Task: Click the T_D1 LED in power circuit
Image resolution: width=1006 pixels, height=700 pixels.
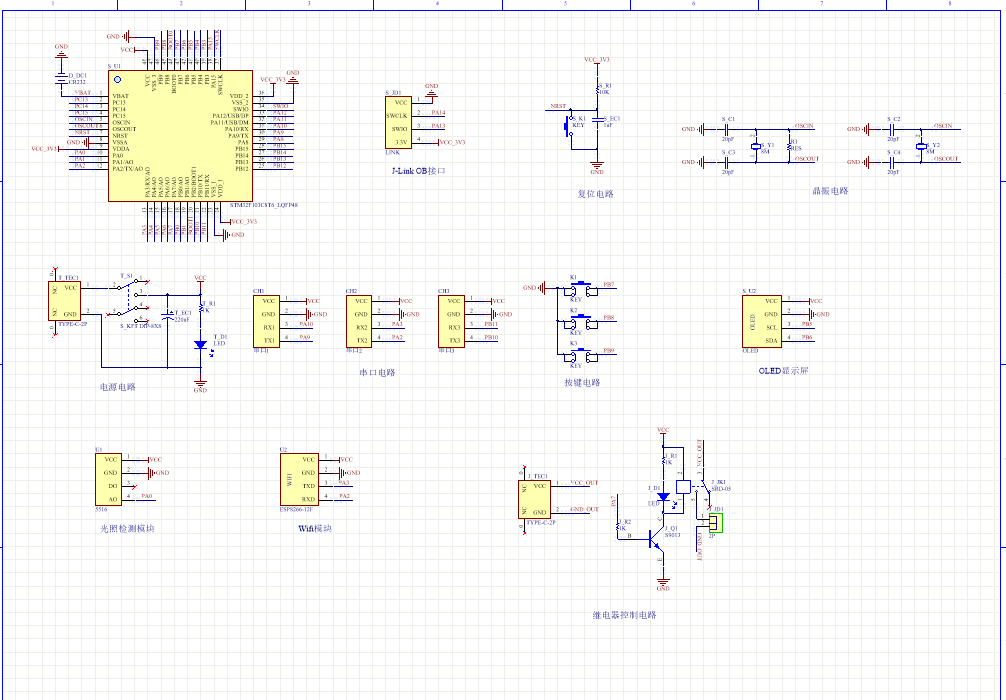Action: 200,344
